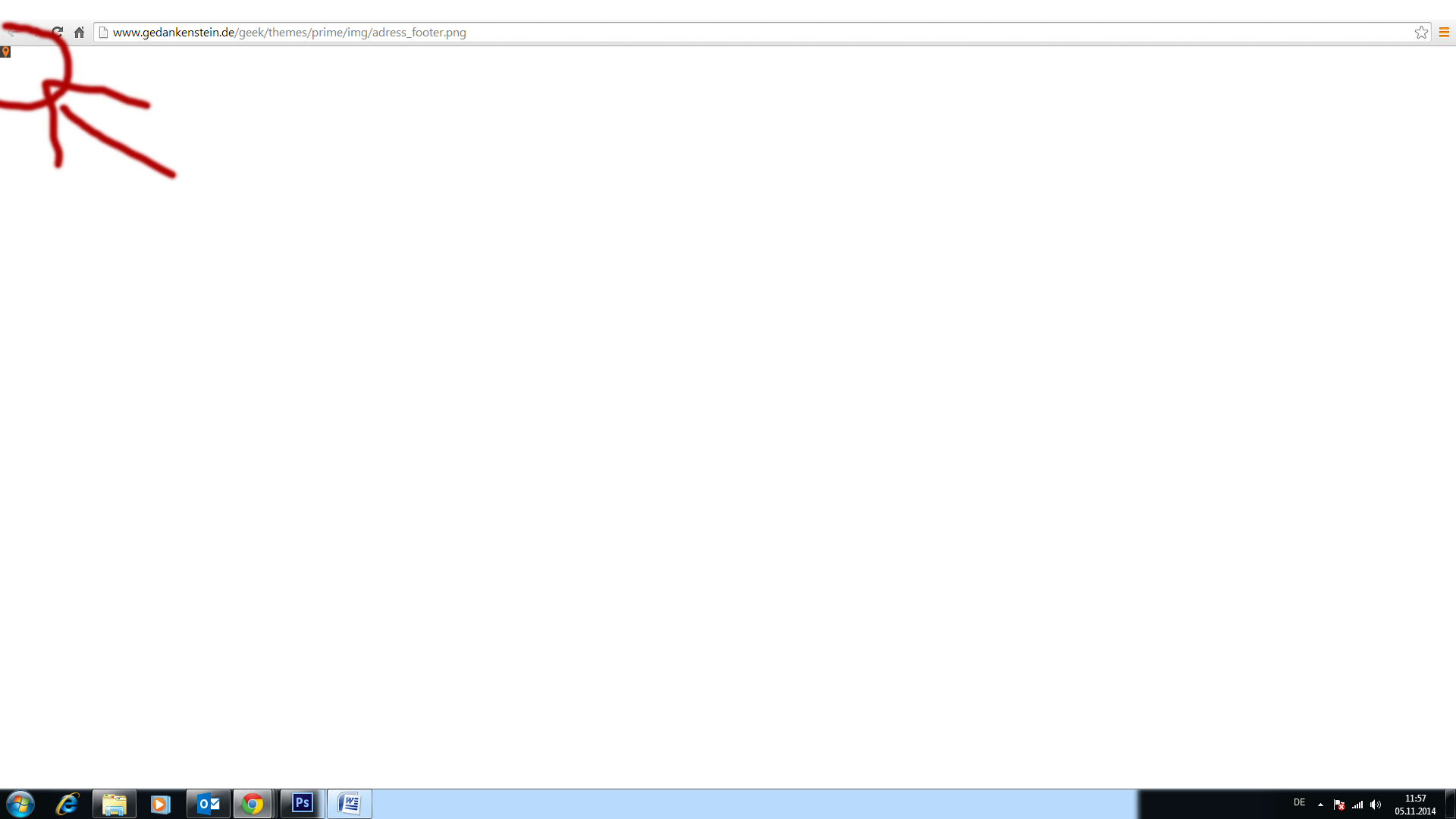This screenshot has height=819, width=1456.
Task: Expand hidden system tray icons arrow
Action: [1320, 805]
